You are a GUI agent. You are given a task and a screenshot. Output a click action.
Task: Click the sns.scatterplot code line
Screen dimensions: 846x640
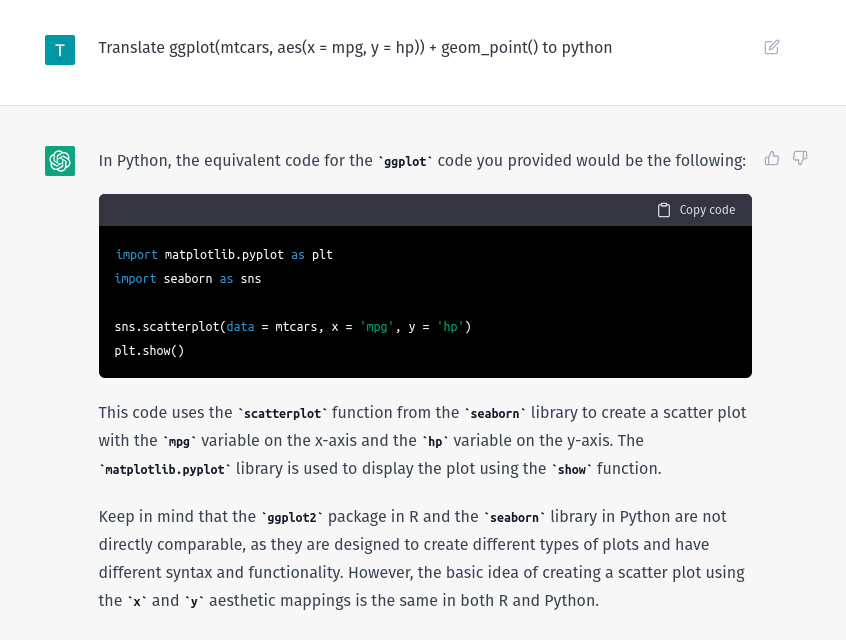tap(292, 326)
